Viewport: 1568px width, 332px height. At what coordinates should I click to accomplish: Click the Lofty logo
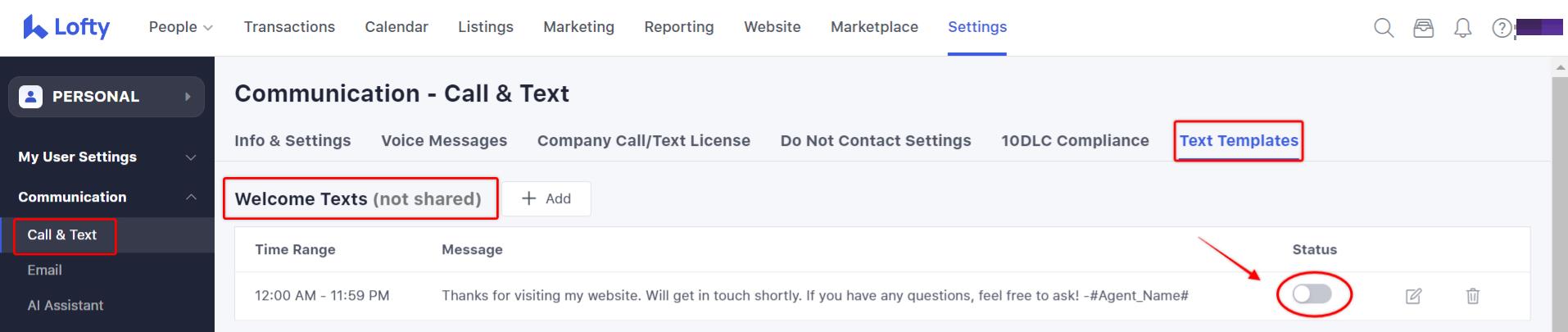(66, 27)
